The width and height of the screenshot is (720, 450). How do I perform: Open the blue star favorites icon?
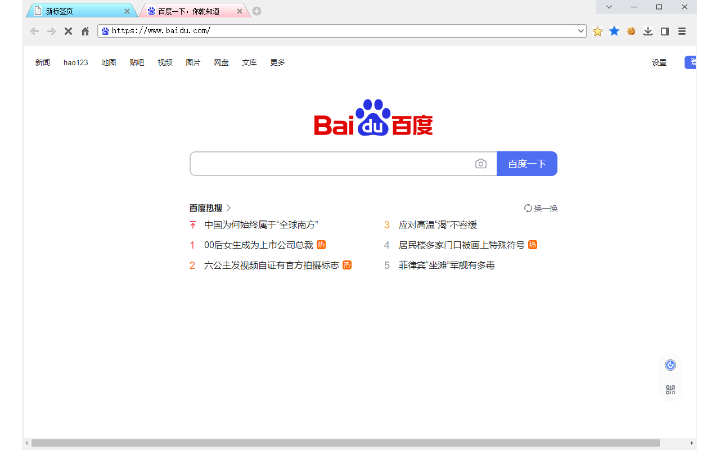tap(614, 31)
